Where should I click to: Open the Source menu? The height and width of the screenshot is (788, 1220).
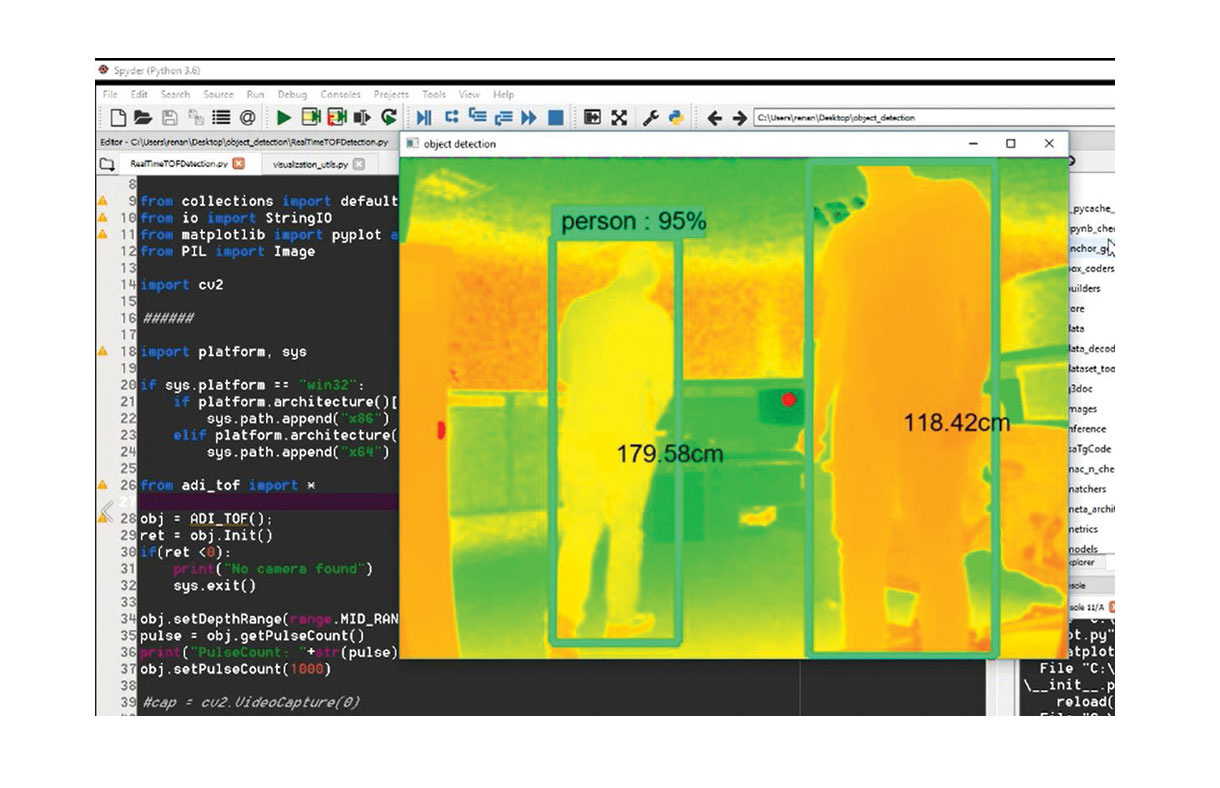point(218,94)
